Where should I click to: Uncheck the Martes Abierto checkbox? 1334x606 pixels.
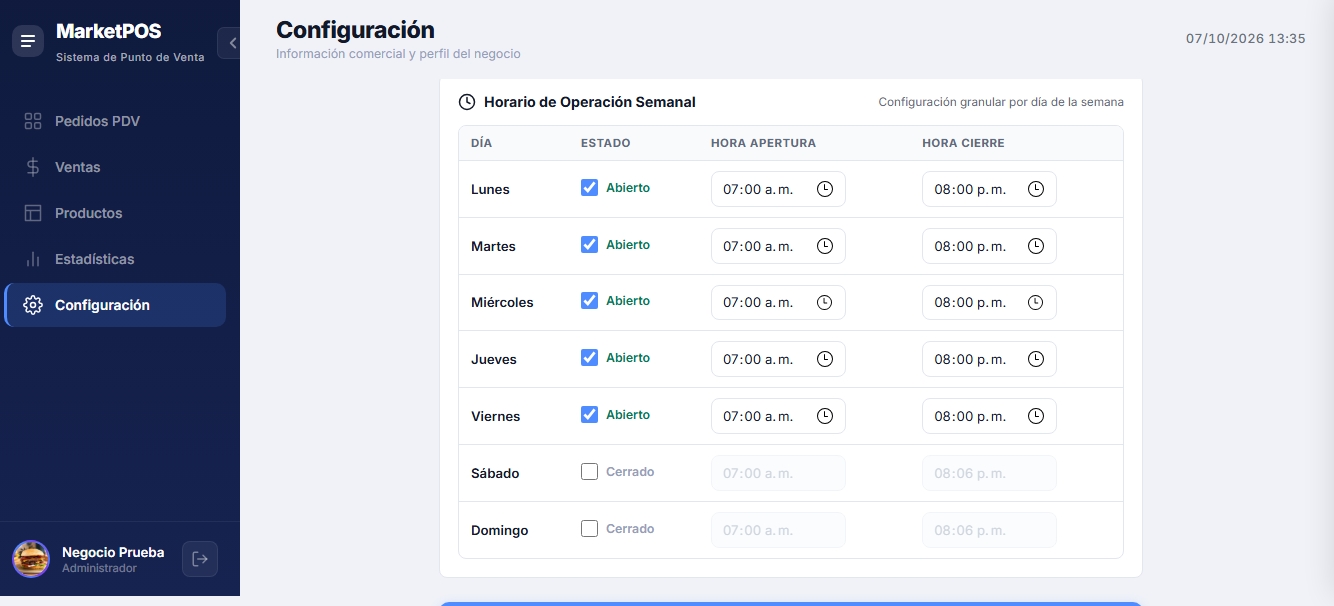click(x=590, y=245)
